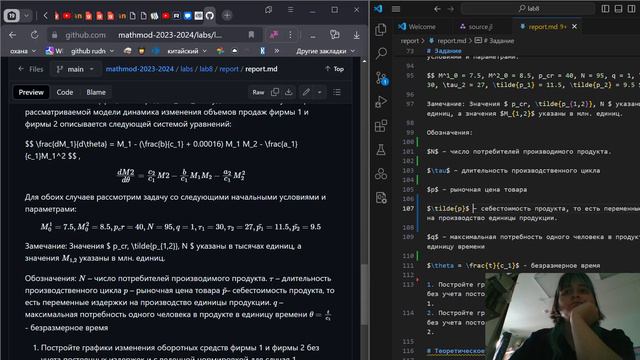Open the Extensions view in VS Code

[381, 126]
